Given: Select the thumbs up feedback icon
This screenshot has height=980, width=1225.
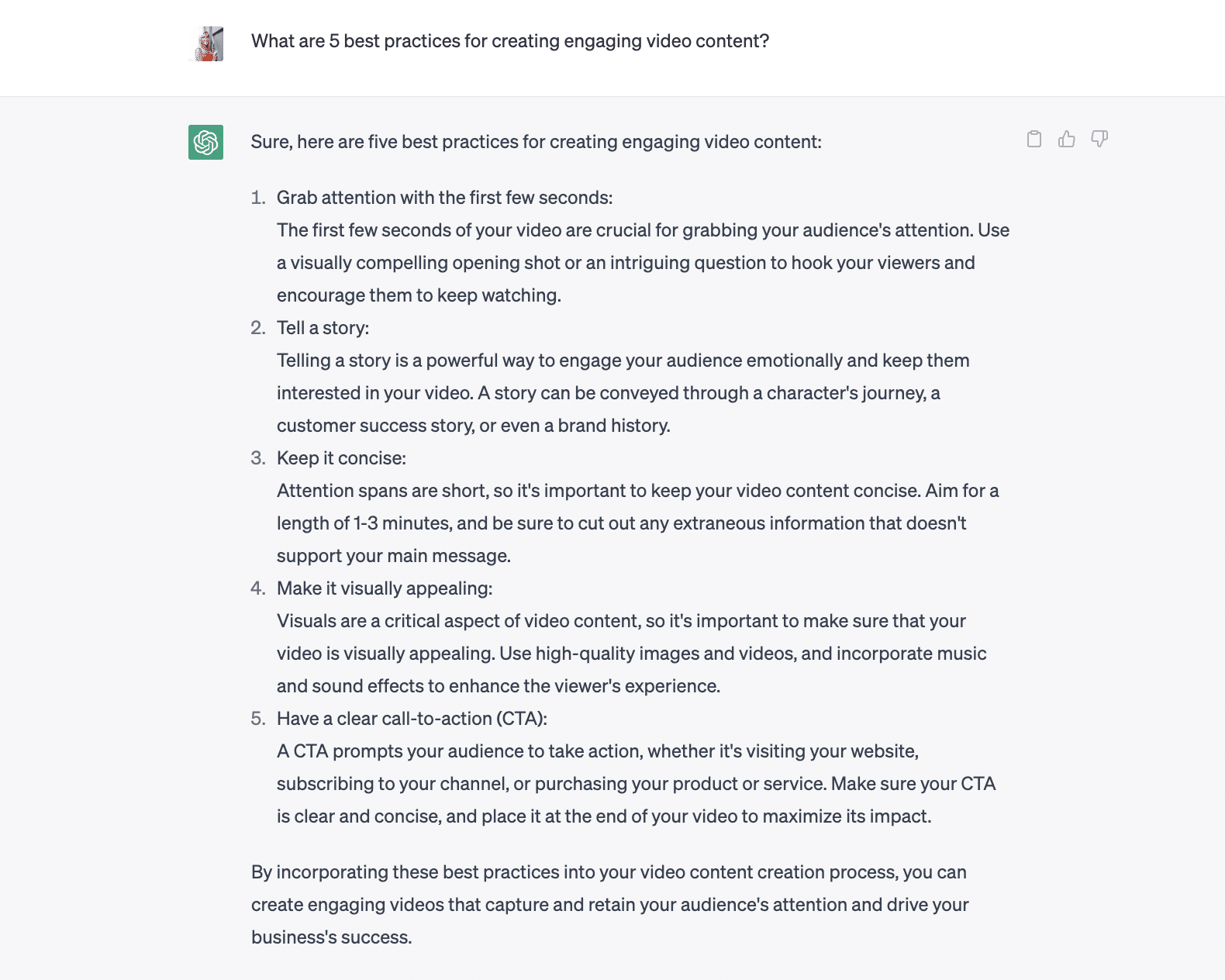Looking at the screenshot, I should [1067, 139].
